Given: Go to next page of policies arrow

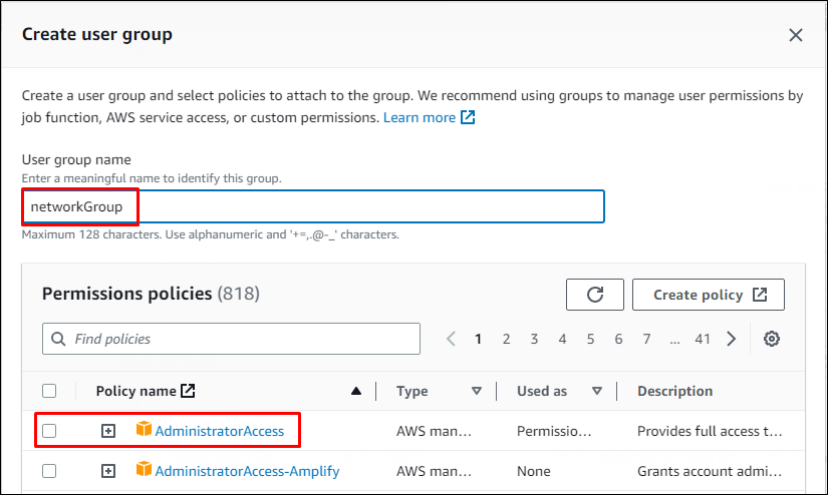Looking at the screenshot, I should pos(732,339).
